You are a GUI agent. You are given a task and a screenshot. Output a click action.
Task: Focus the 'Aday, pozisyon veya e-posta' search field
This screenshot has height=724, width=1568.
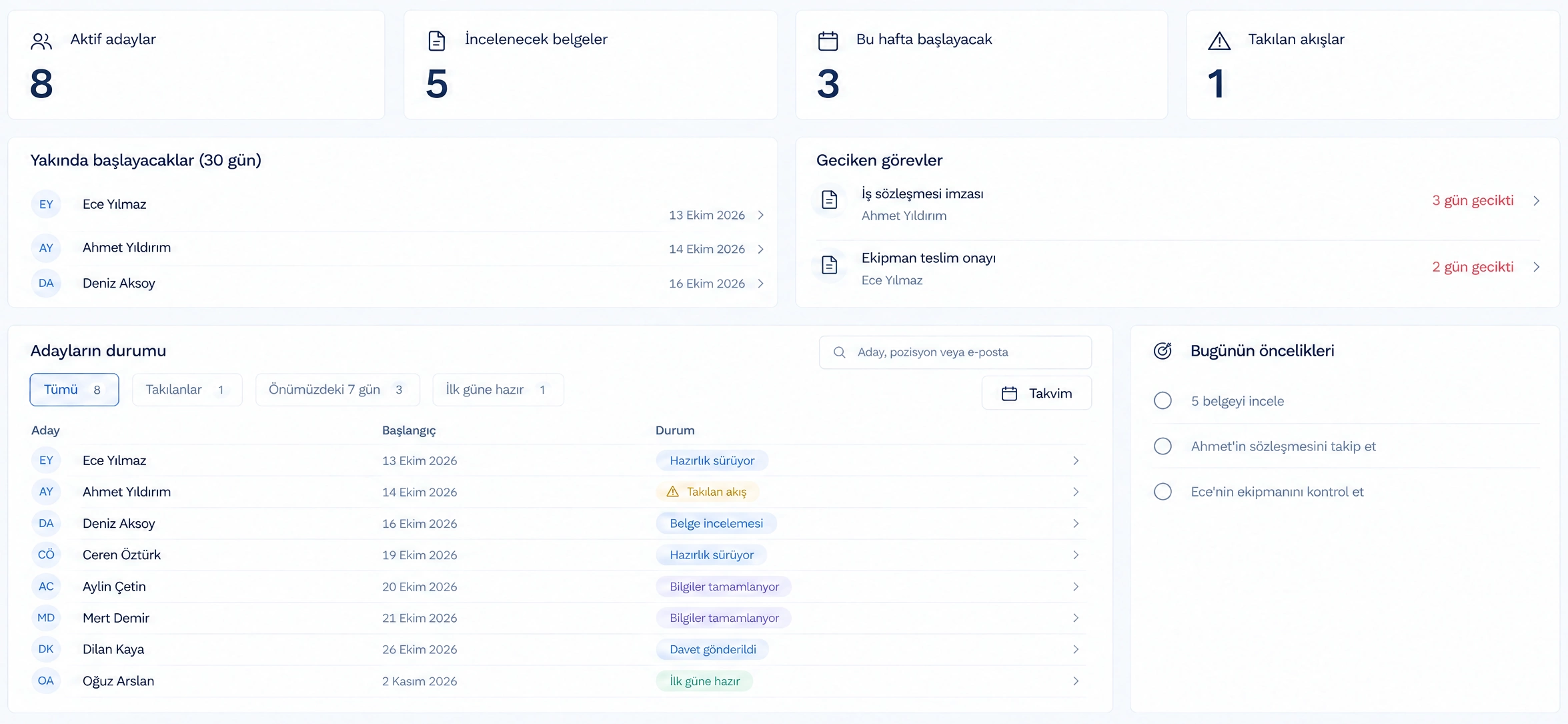pyautogui.click(x=955, y=352)
